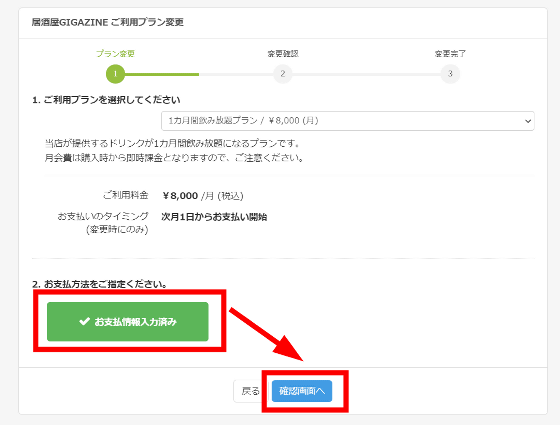Screen dimensions: 560x425
Task: Click the green お支払情報入力済み button
Action: (x=128, y=321)
